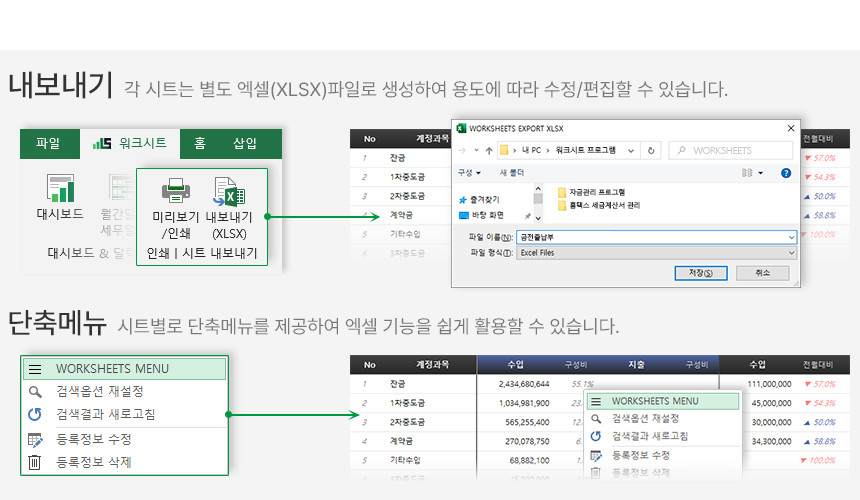Viewport: 860px width, 500px height.
Task: Open the 대시보드 dashboard icon
Action: coord(62,191)
